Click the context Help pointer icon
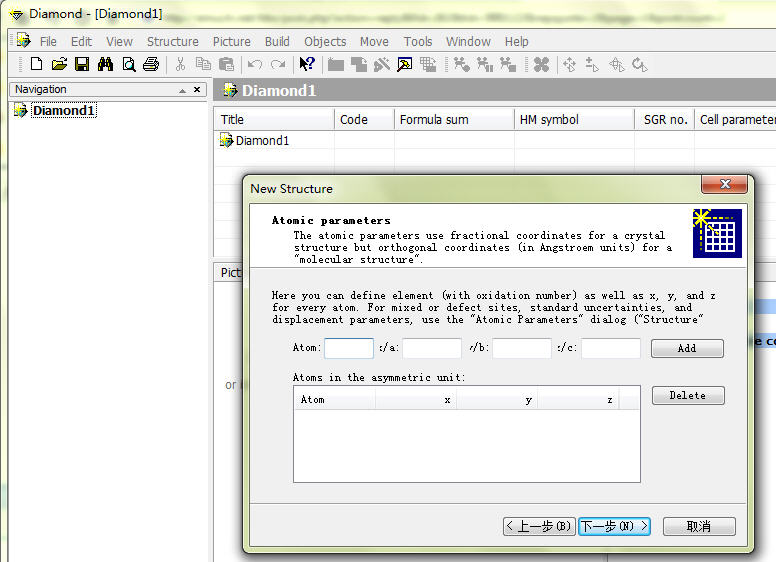The image size is (776, 562). point(307,64)
